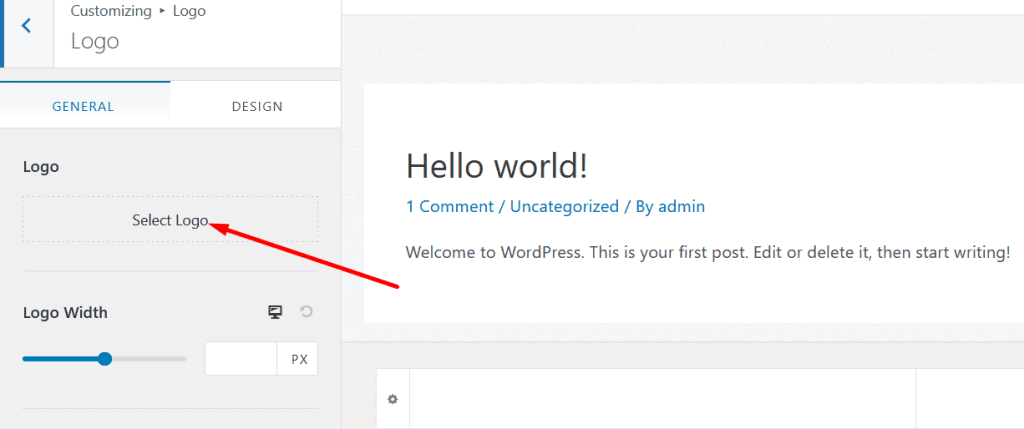Reset Logo Width with the circular arrow

click(306, 311)
